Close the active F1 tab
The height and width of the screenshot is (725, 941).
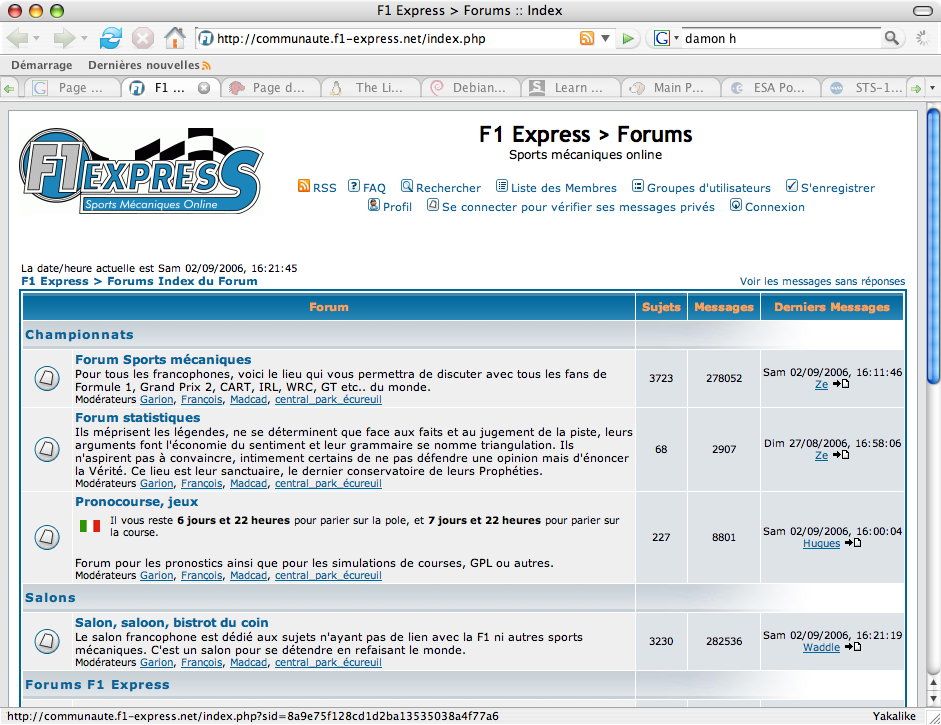[x=204, y=88]
